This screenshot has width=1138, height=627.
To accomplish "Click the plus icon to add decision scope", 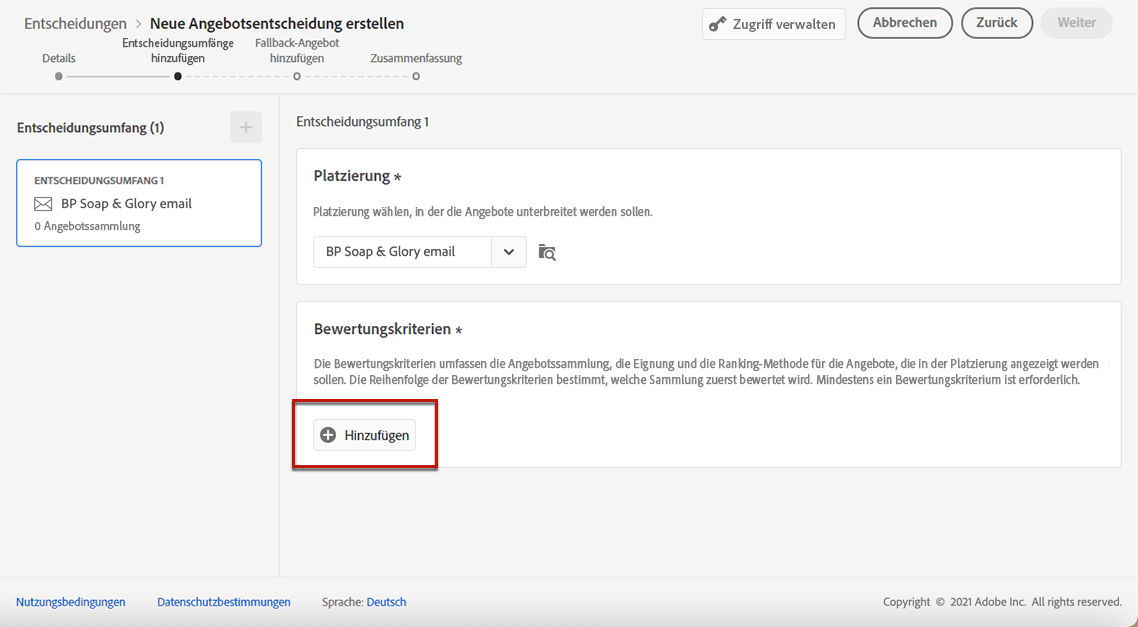I will tap(246, 127).
